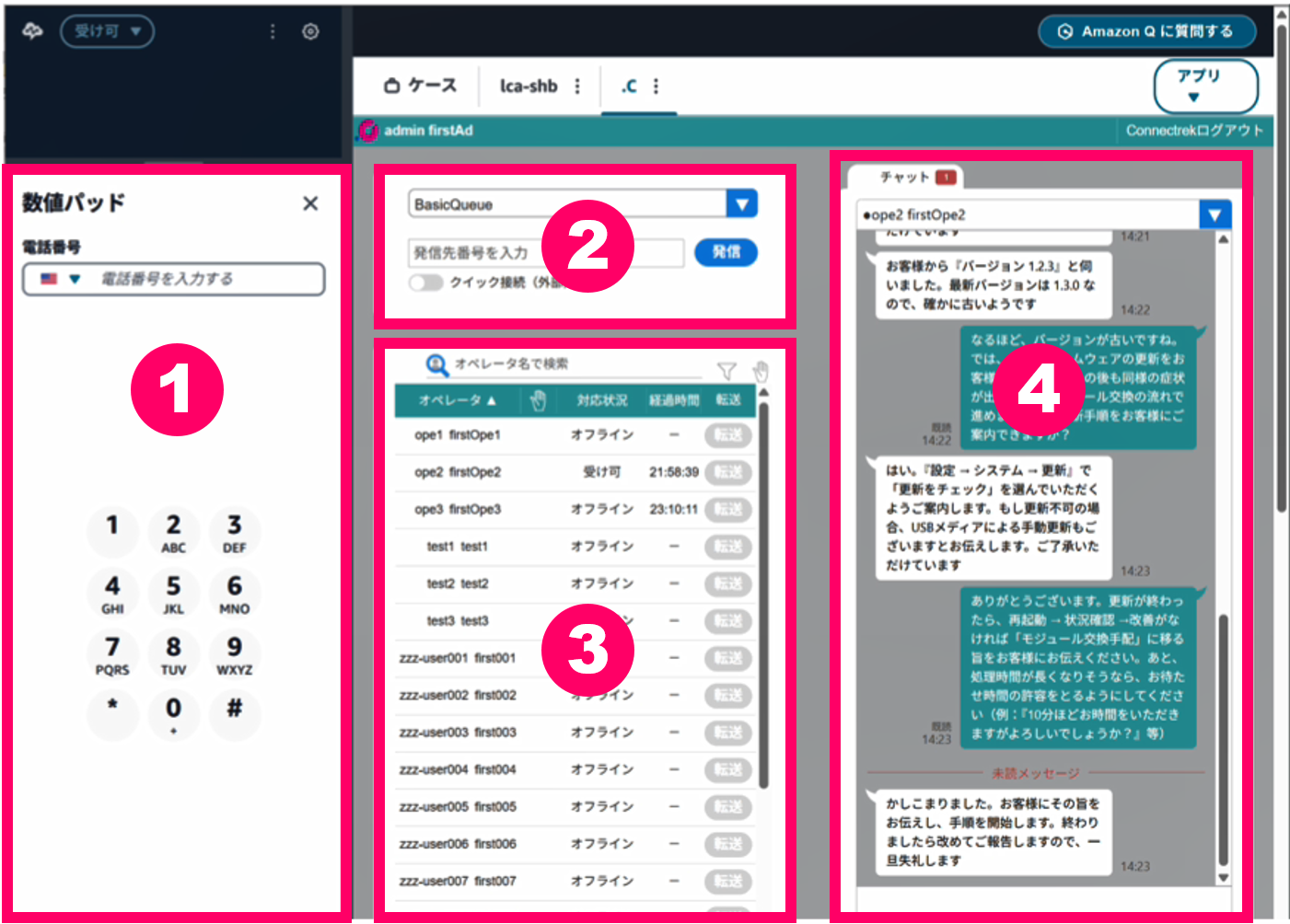Click the Connectrekログアウト link

(1193, 131)
